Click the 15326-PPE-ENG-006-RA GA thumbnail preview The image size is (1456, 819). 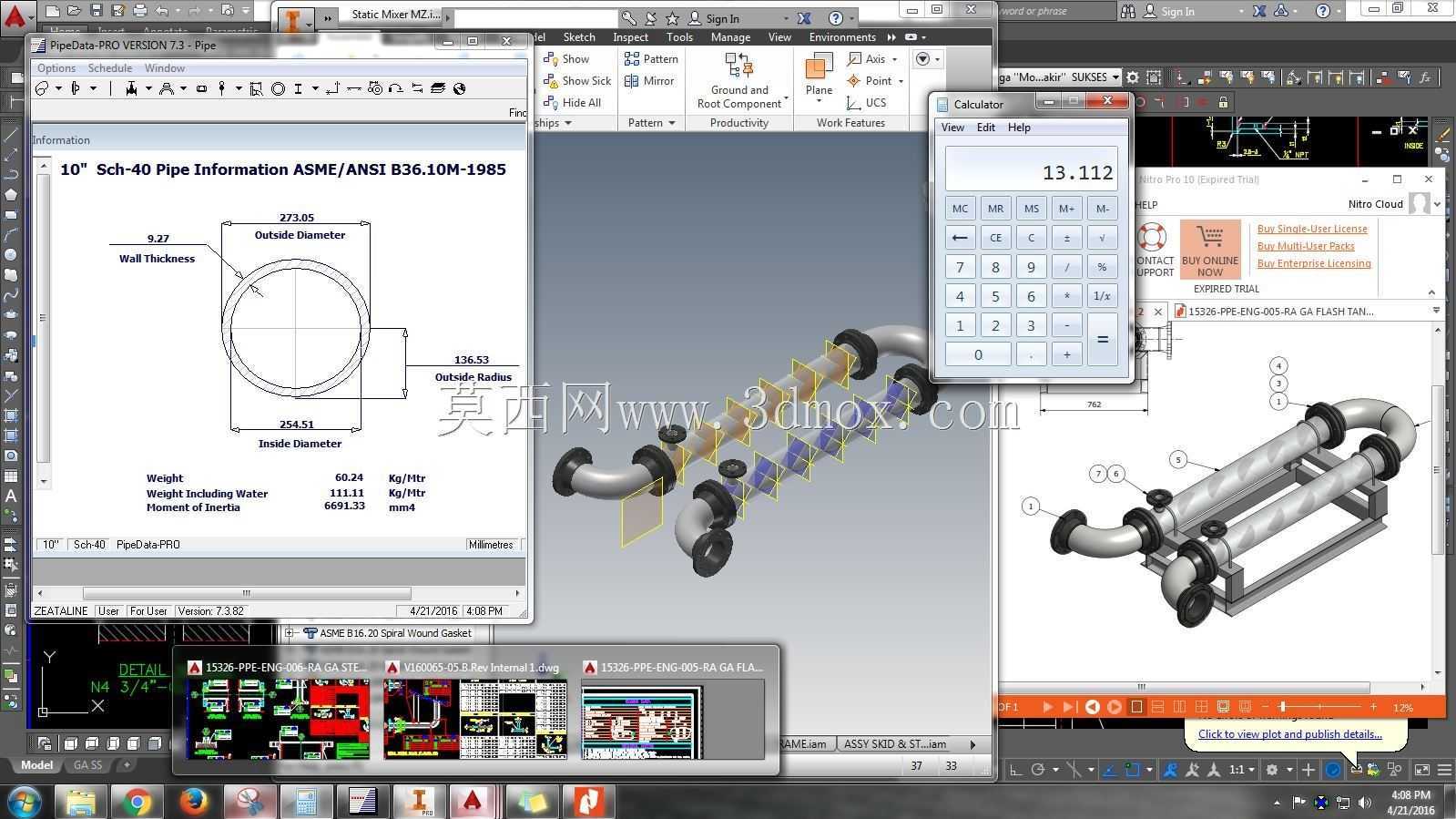278,719
